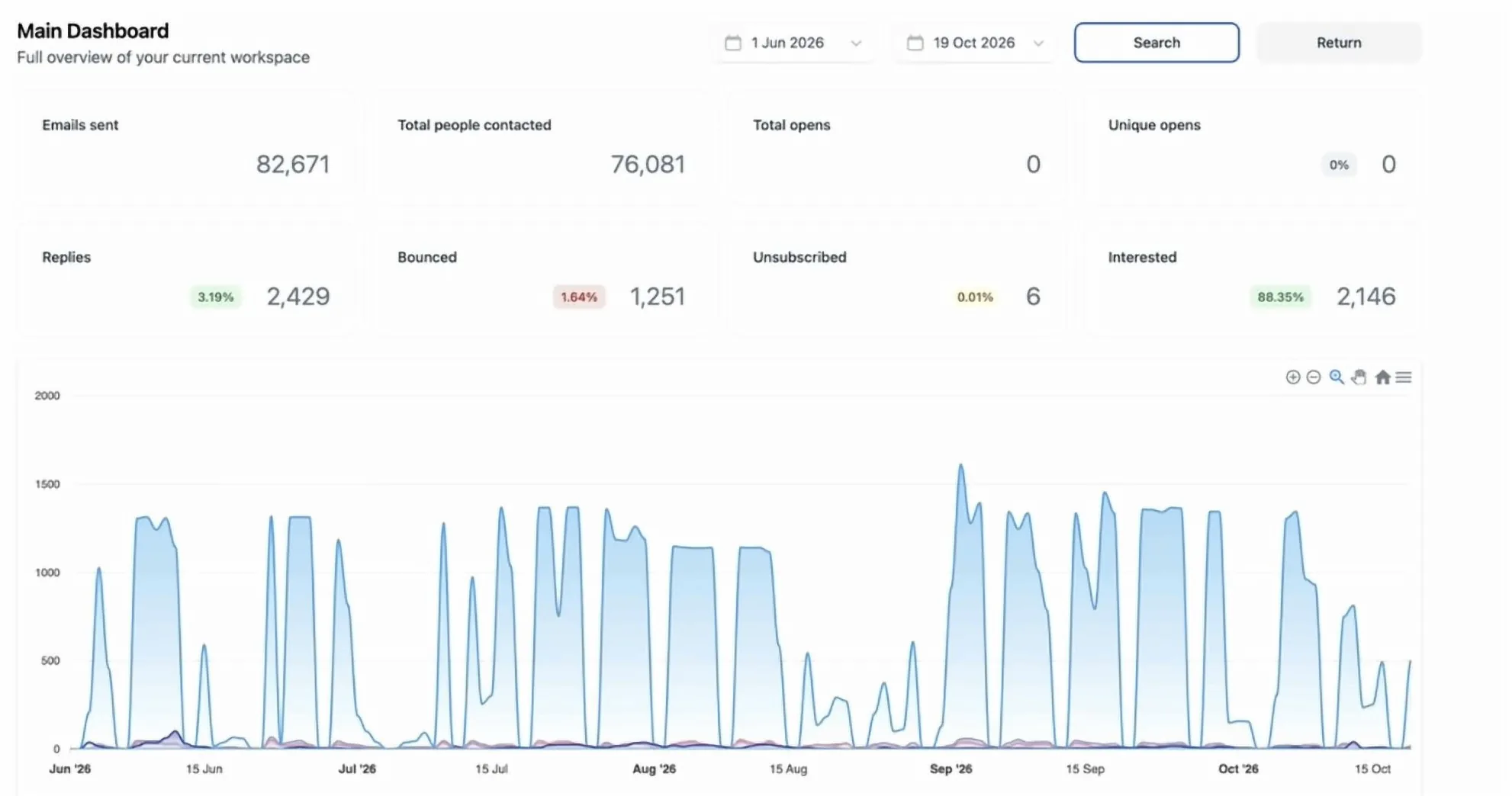Activate the chart panning hand tool

pos(1359,377)
